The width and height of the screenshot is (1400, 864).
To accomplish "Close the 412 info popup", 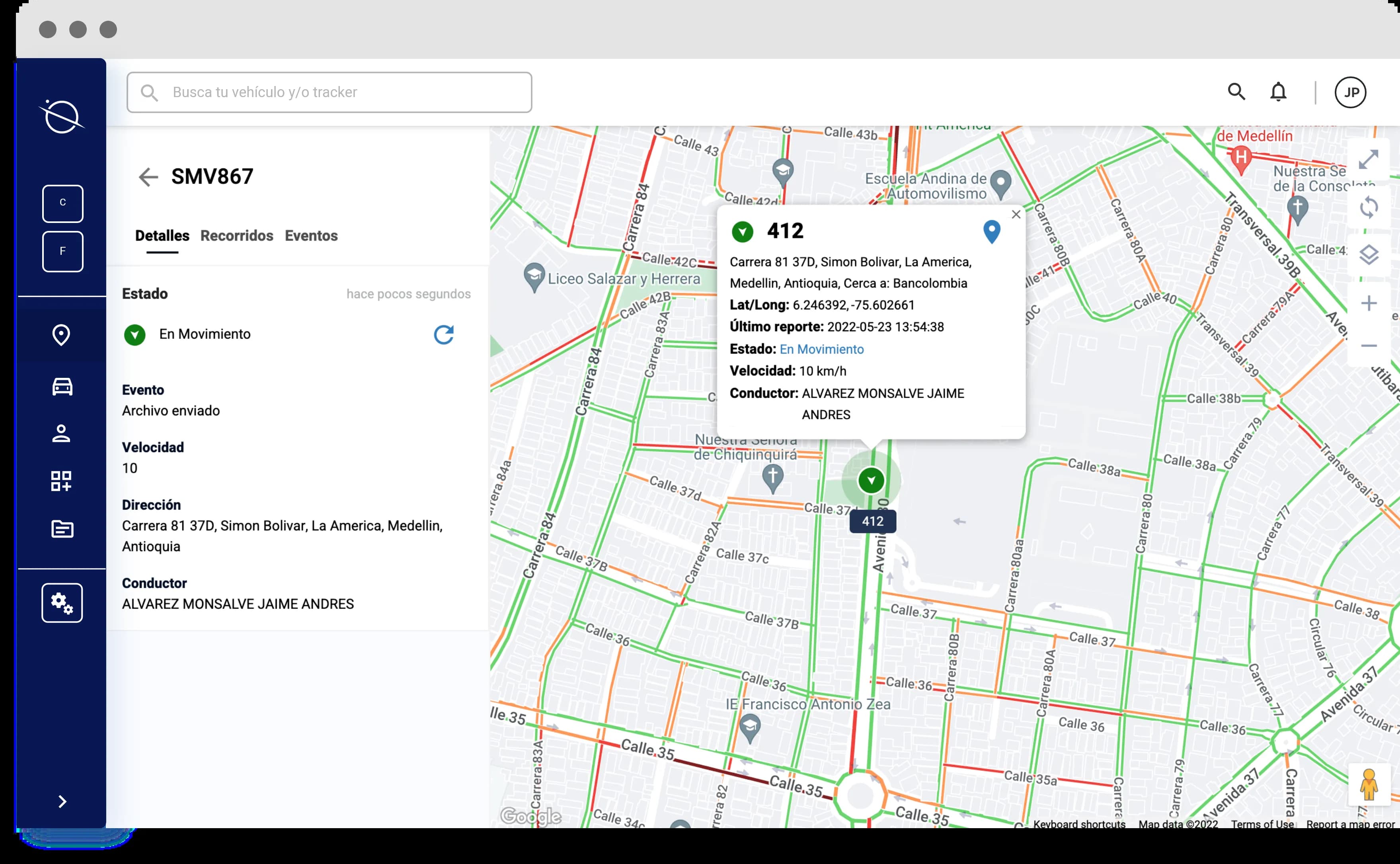I will coord(1016,214).
